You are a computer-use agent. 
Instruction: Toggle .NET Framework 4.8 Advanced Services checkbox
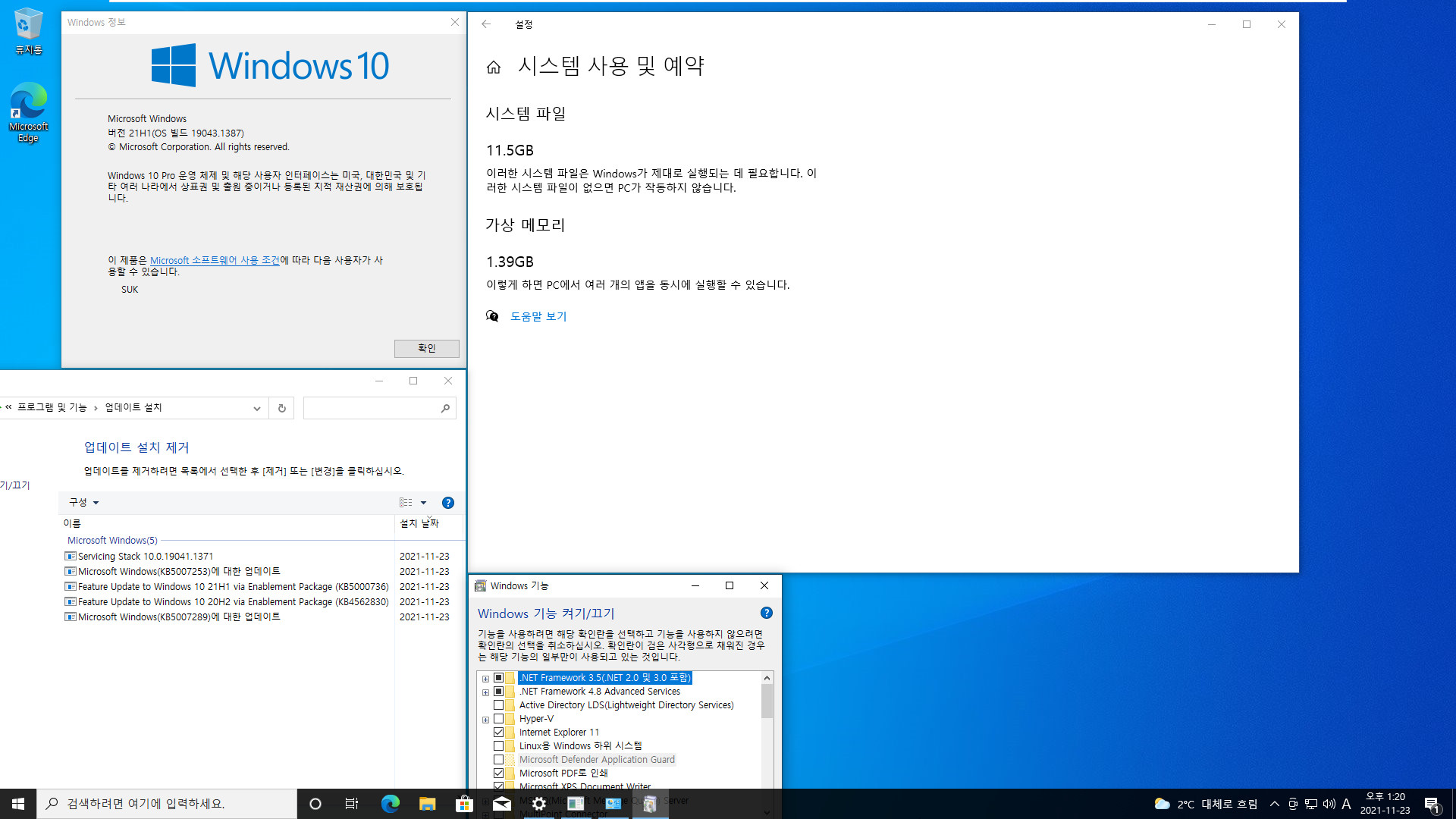(498, 692)
